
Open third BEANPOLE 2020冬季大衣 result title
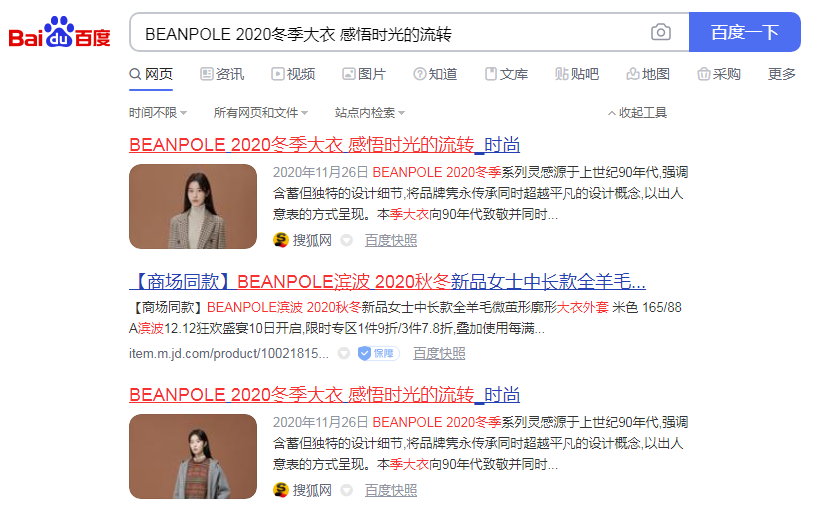[x=324, y=394]
